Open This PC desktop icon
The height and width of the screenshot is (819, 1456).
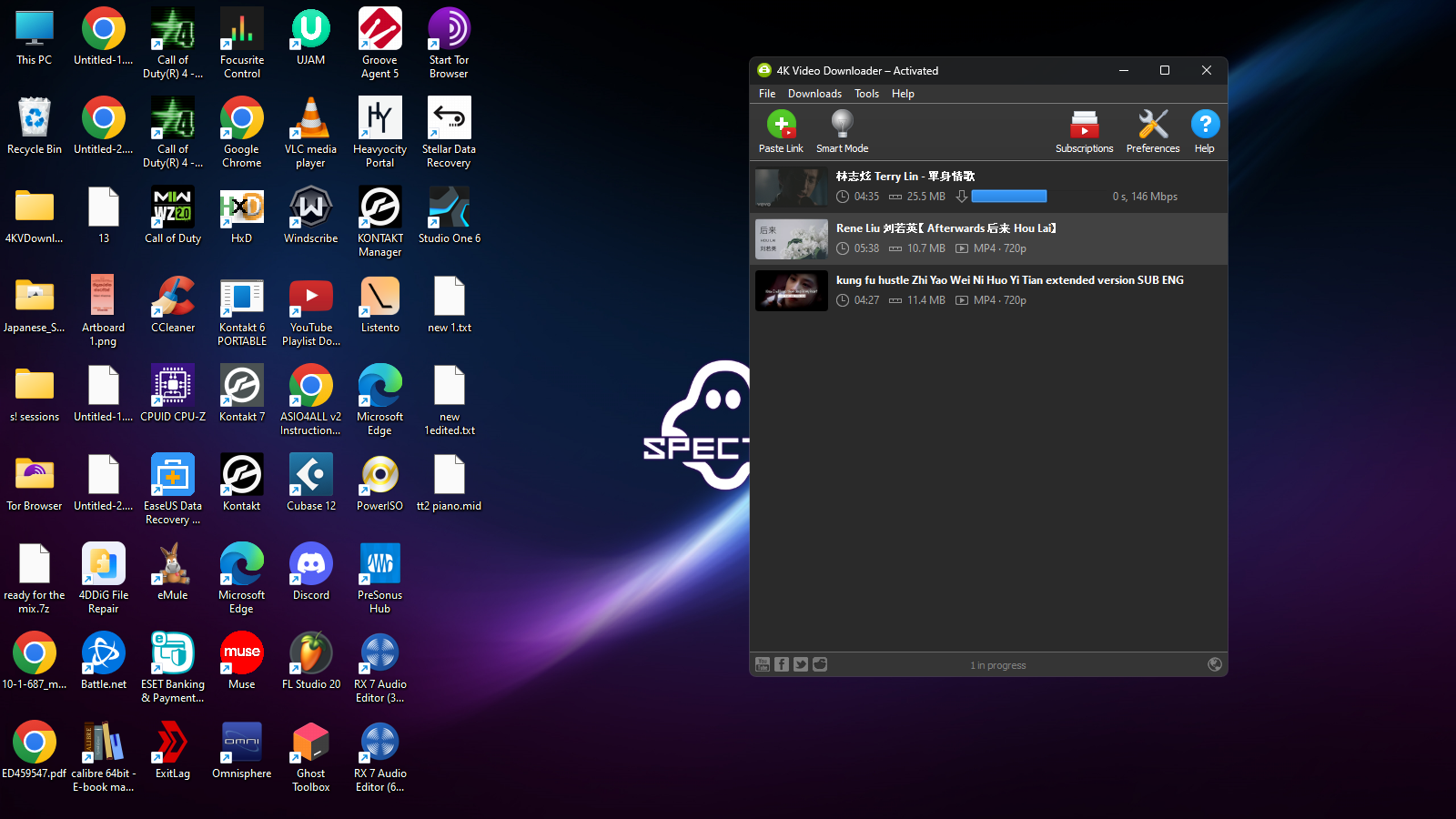point(35,38)
